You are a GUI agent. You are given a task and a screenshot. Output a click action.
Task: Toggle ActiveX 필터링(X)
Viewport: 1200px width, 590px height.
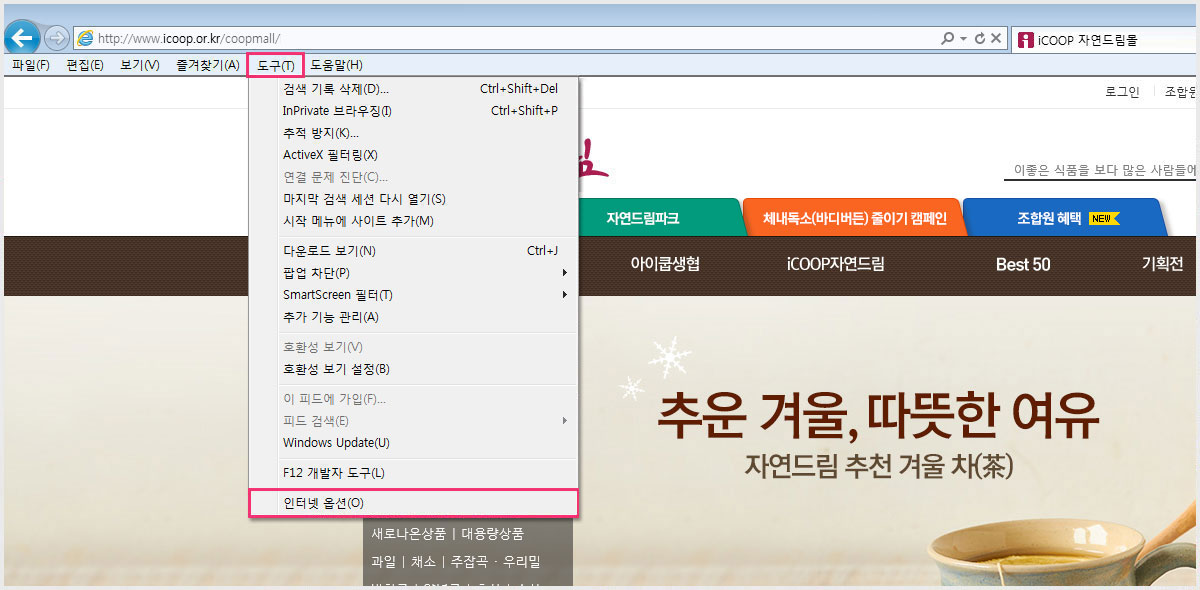click(414, 155)
